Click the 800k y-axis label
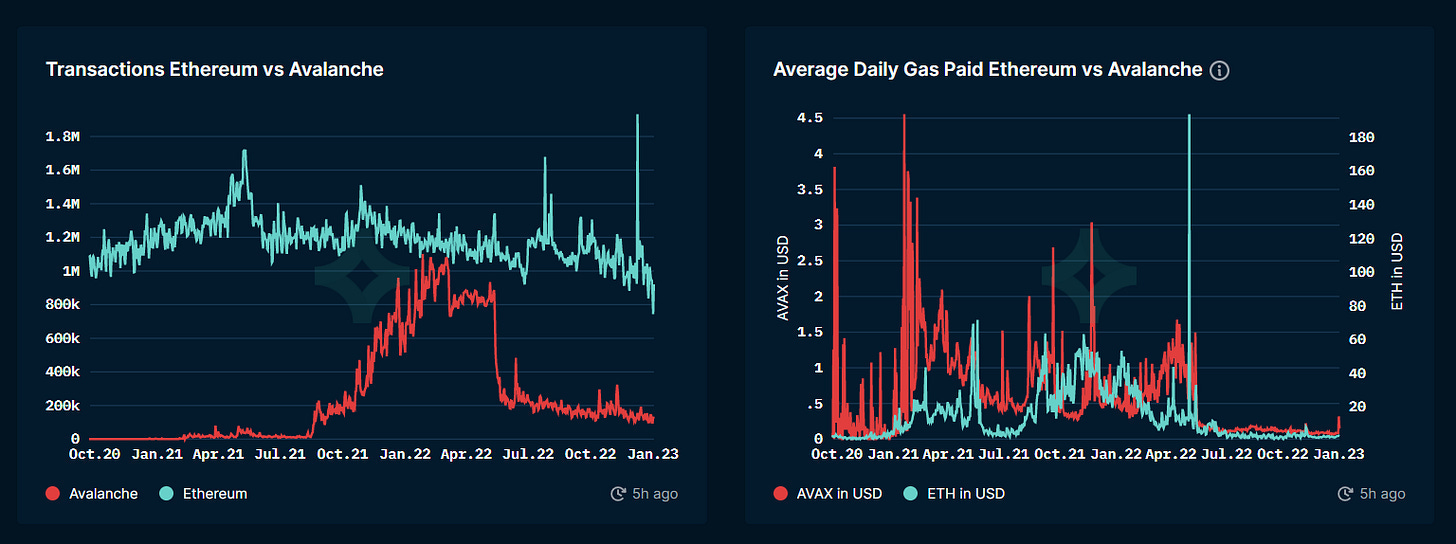 click(x=63, y=305)
